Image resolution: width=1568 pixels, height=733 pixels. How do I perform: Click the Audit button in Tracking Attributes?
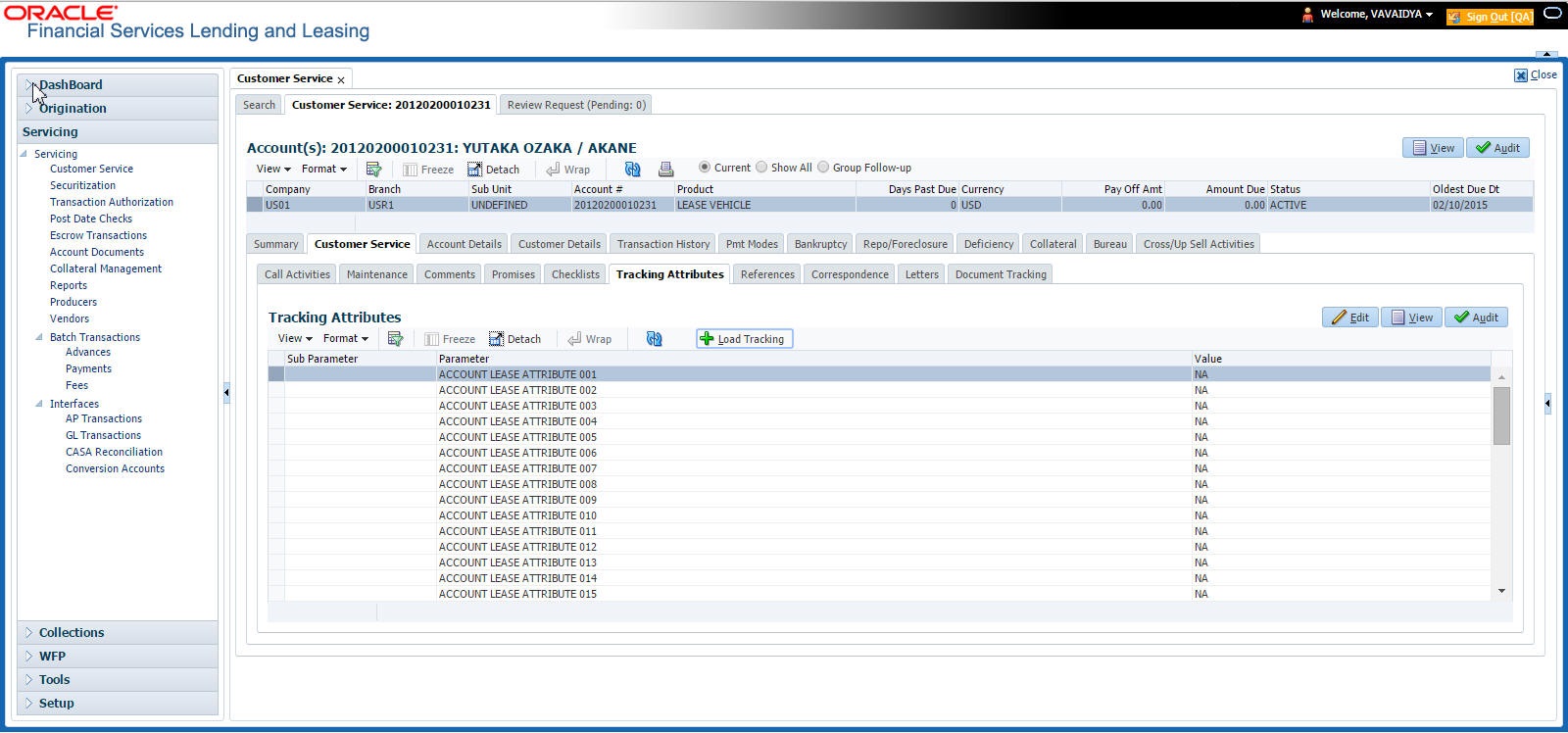click(1477, 318)
